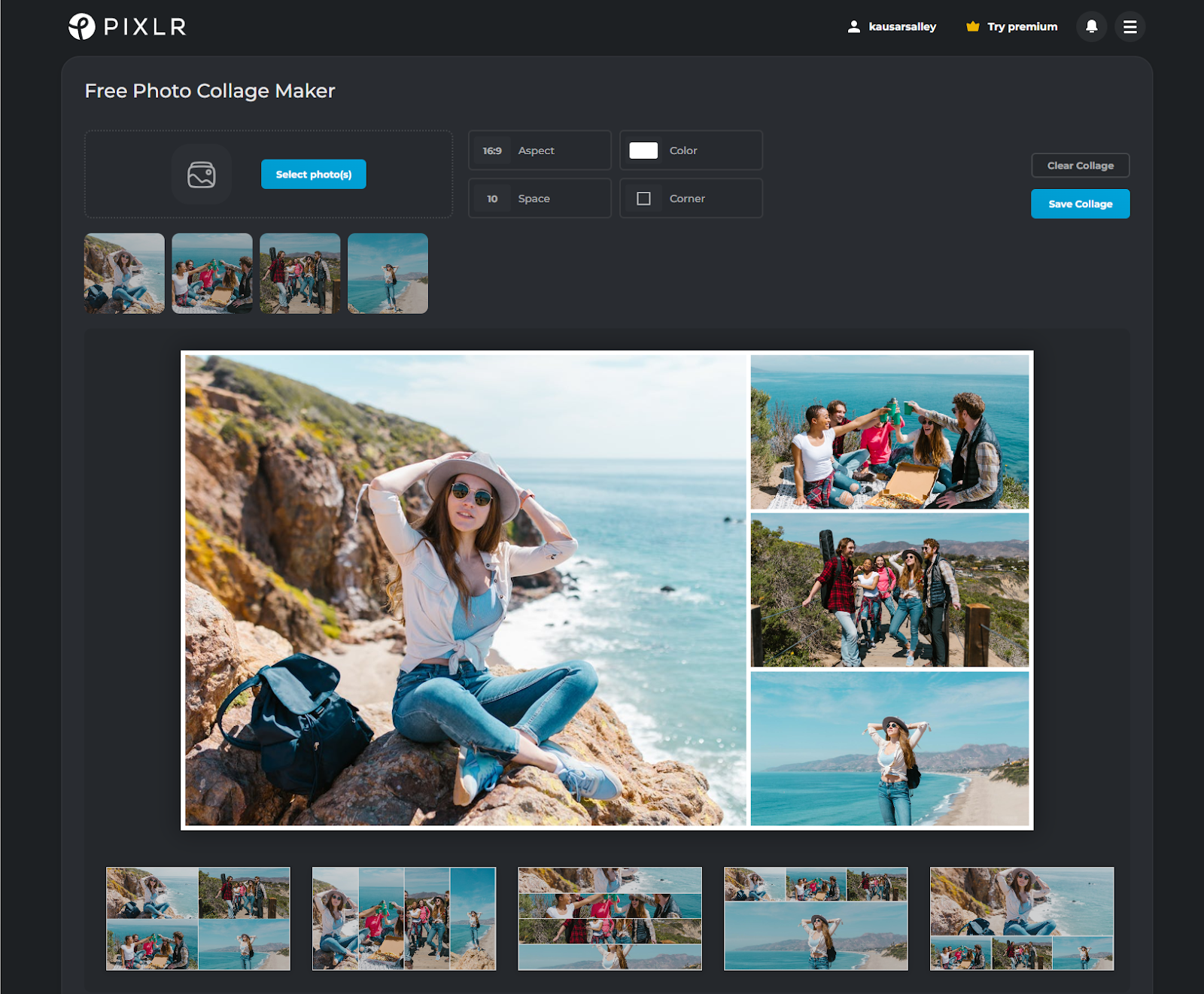Click Save Collage button
Viewport: 1204px width, 994px height.
(x=1080, y=204)
